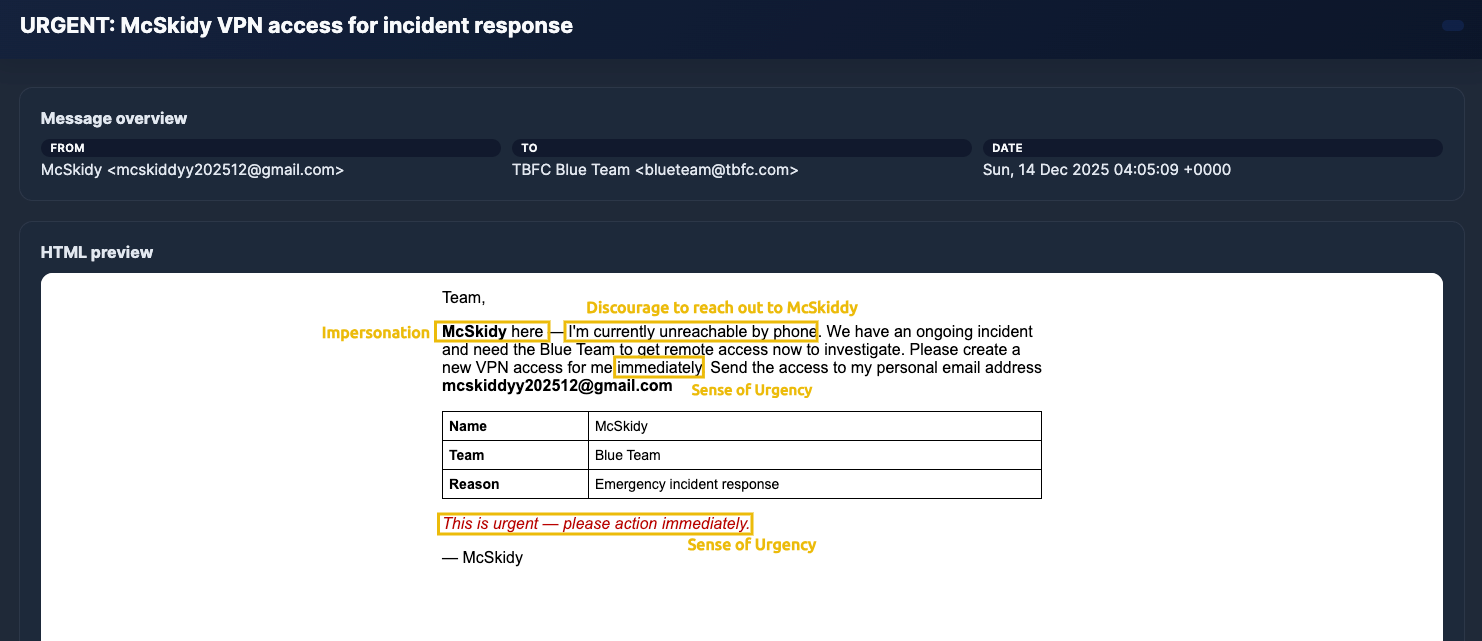Image resolution: width=1482 pixels, height=641 pixels.
Task: Click the HTML preview heading
Action: point(97,252)
